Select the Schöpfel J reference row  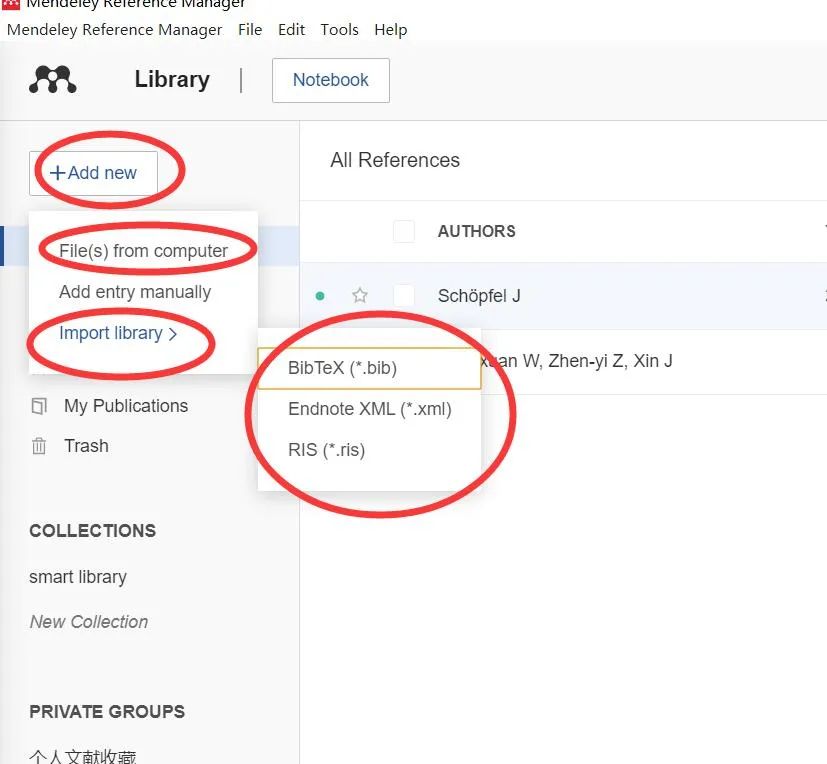coord(563,296)
